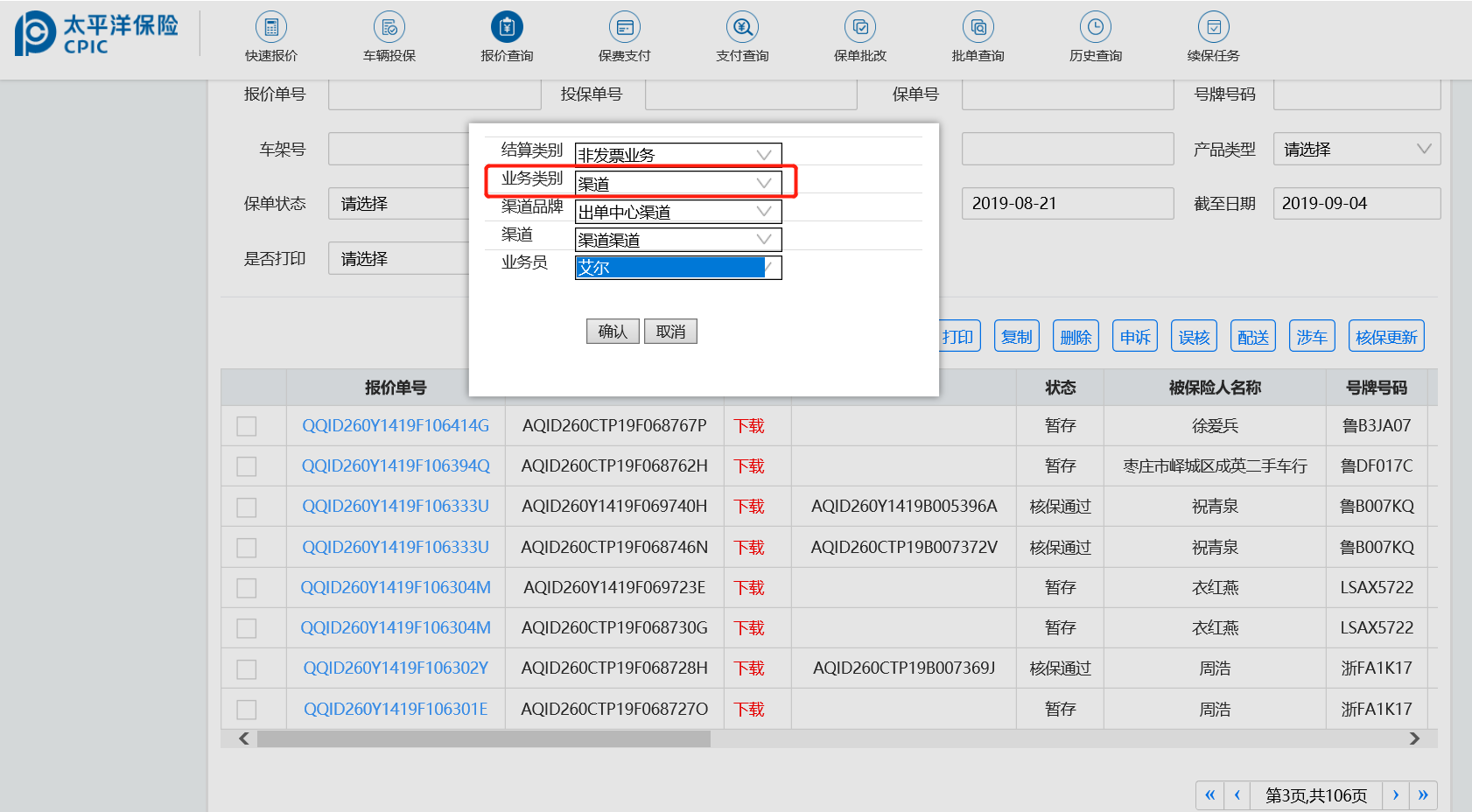The height and width of the screenshot is (812, 1472).
Task: Open the 保单状态 dropdown
Action: tap(399, 203)
